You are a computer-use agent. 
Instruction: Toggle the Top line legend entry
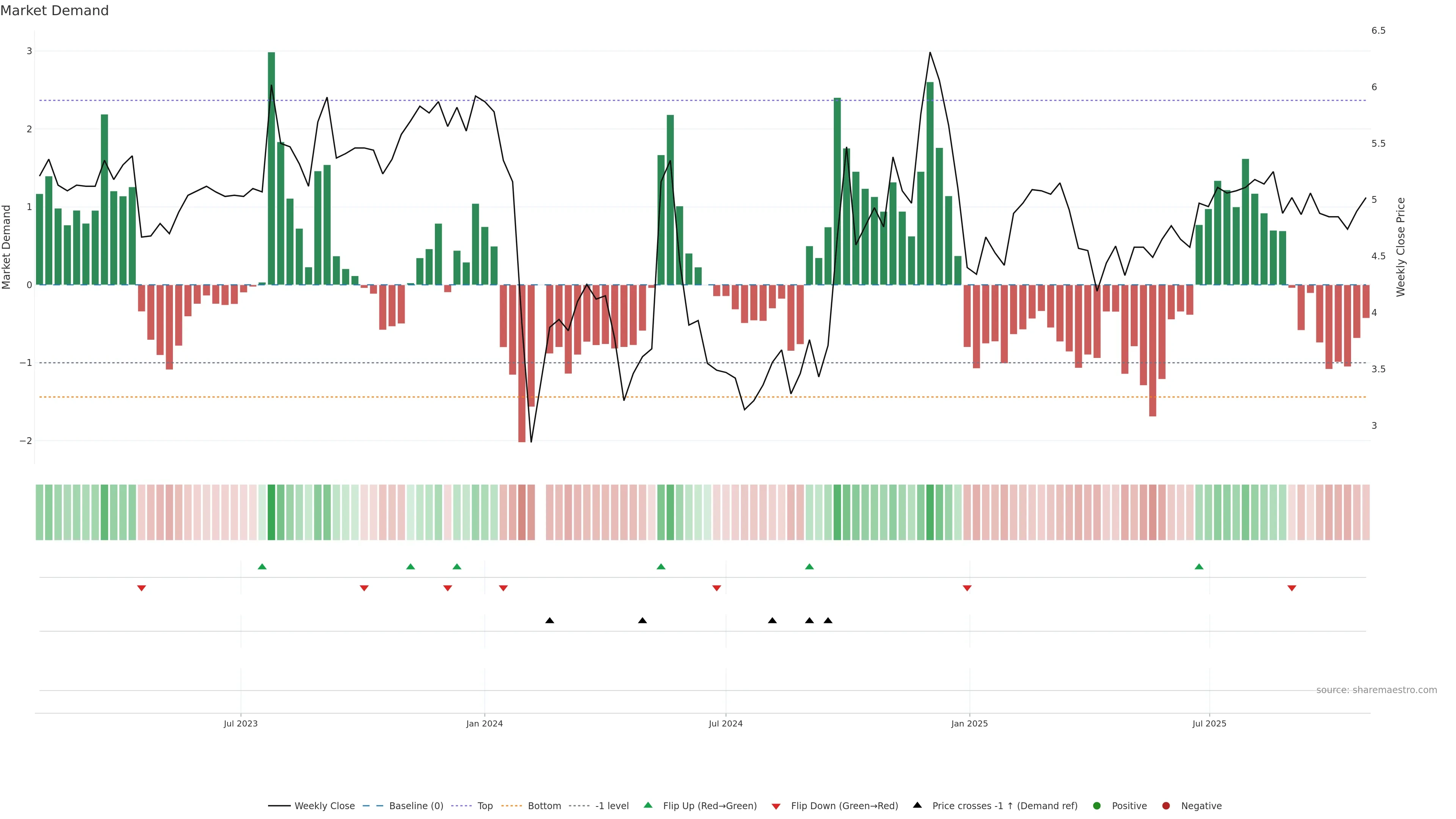coord(485,805)
